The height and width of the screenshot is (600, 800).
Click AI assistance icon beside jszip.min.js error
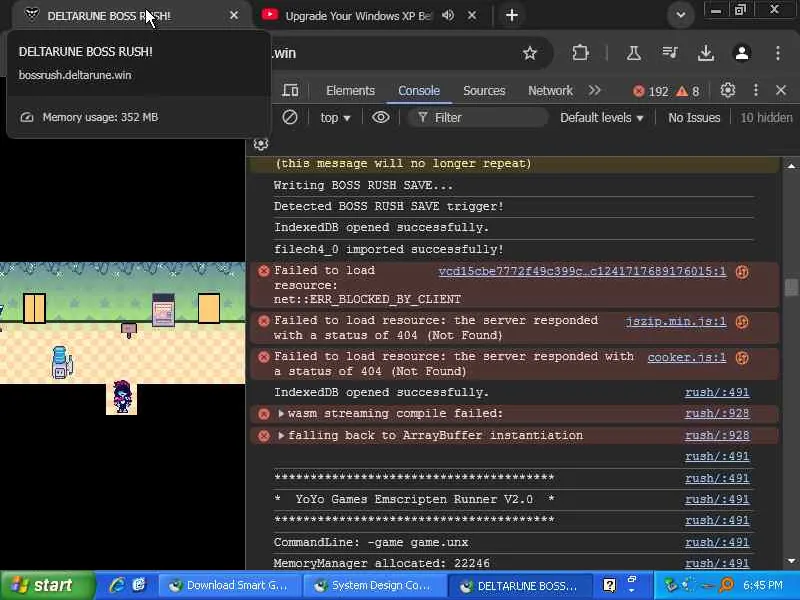(x=742, y=321)
